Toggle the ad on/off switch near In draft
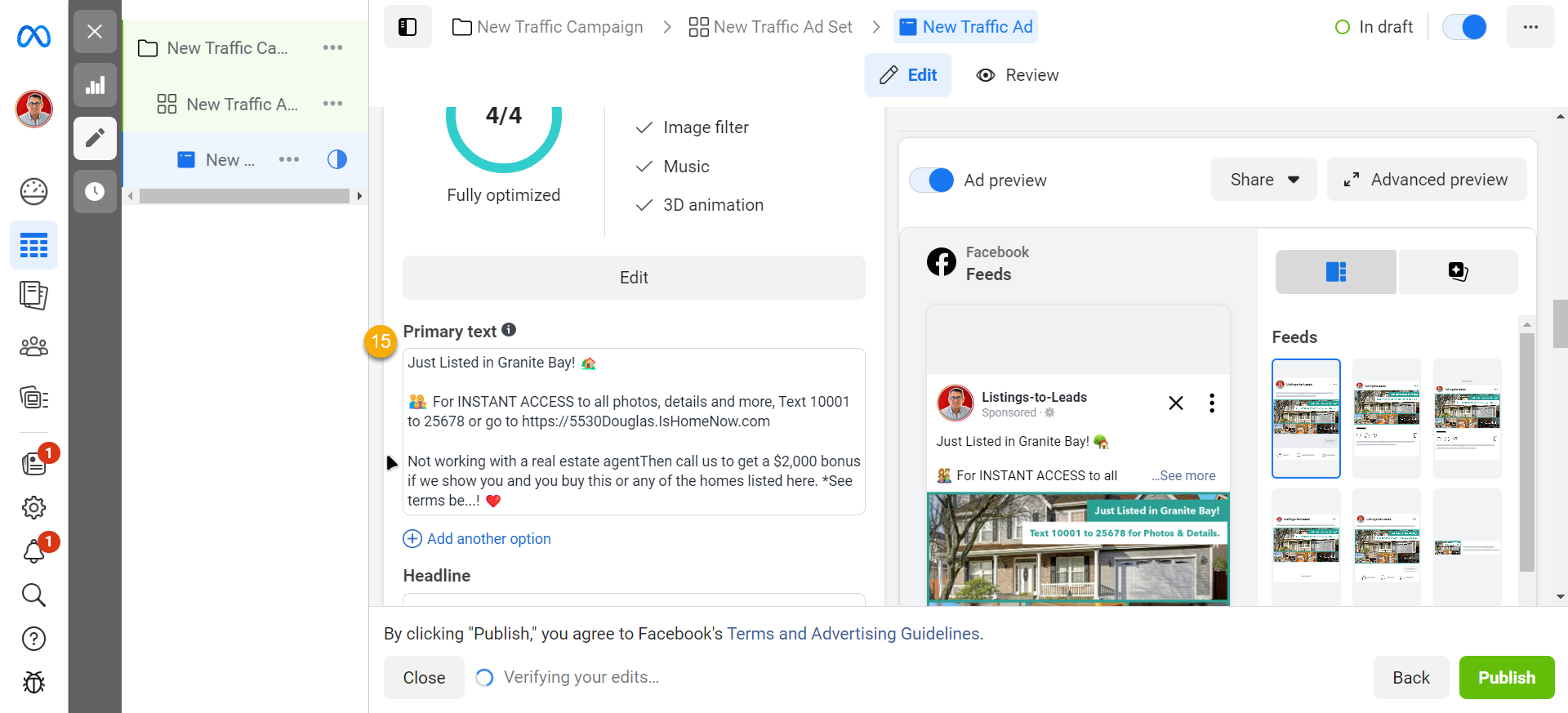This screenshot has width=1568, height=713. point(1464,27)
